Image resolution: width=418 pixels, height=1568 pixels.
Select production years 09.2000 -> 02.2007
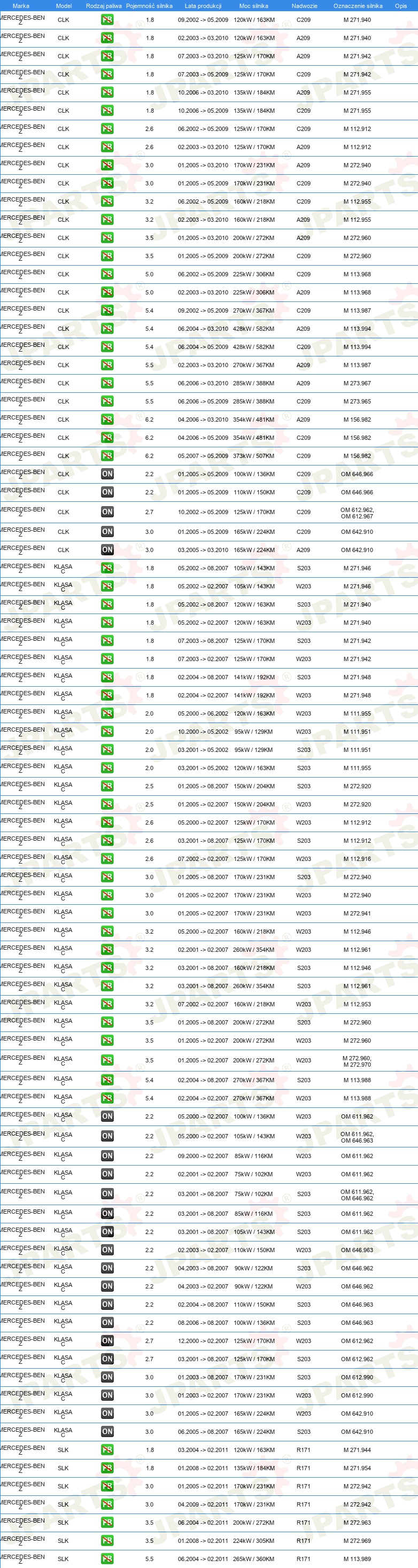click(x=203, y=1156)
